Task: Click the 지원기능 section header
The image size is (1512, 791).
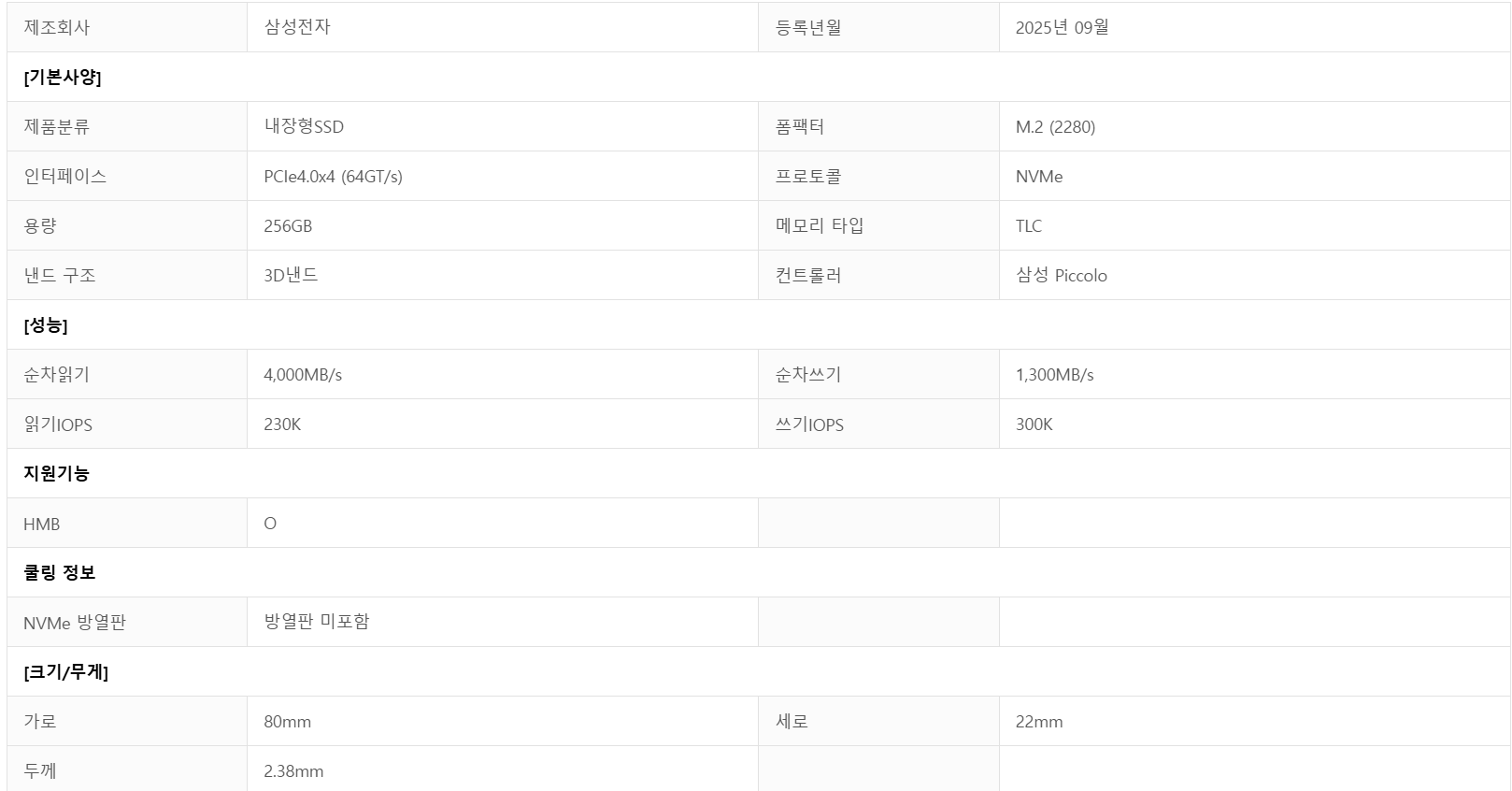Action: point(56,474)
